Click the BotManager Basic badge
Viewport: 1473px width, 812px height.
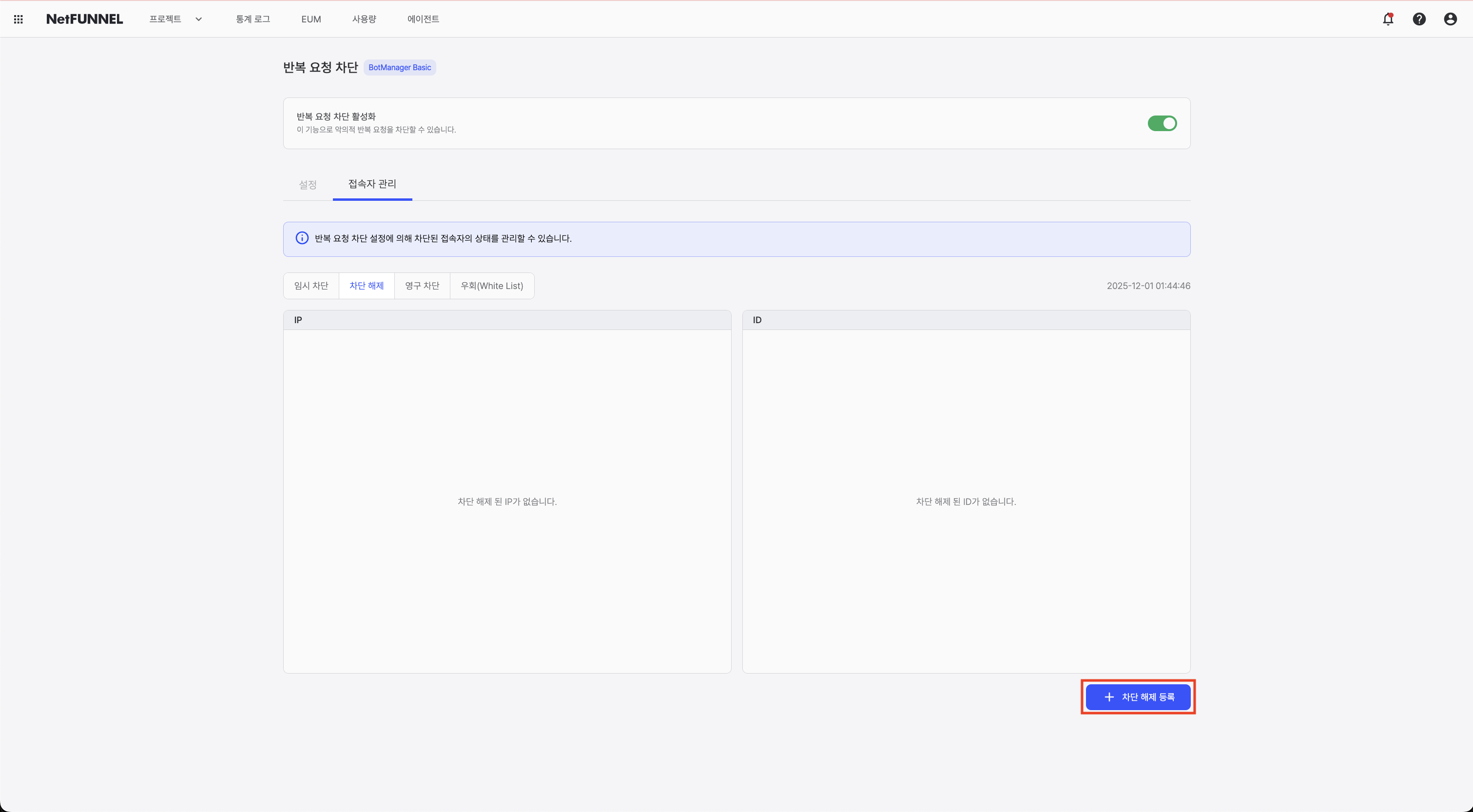coord(399,67)
